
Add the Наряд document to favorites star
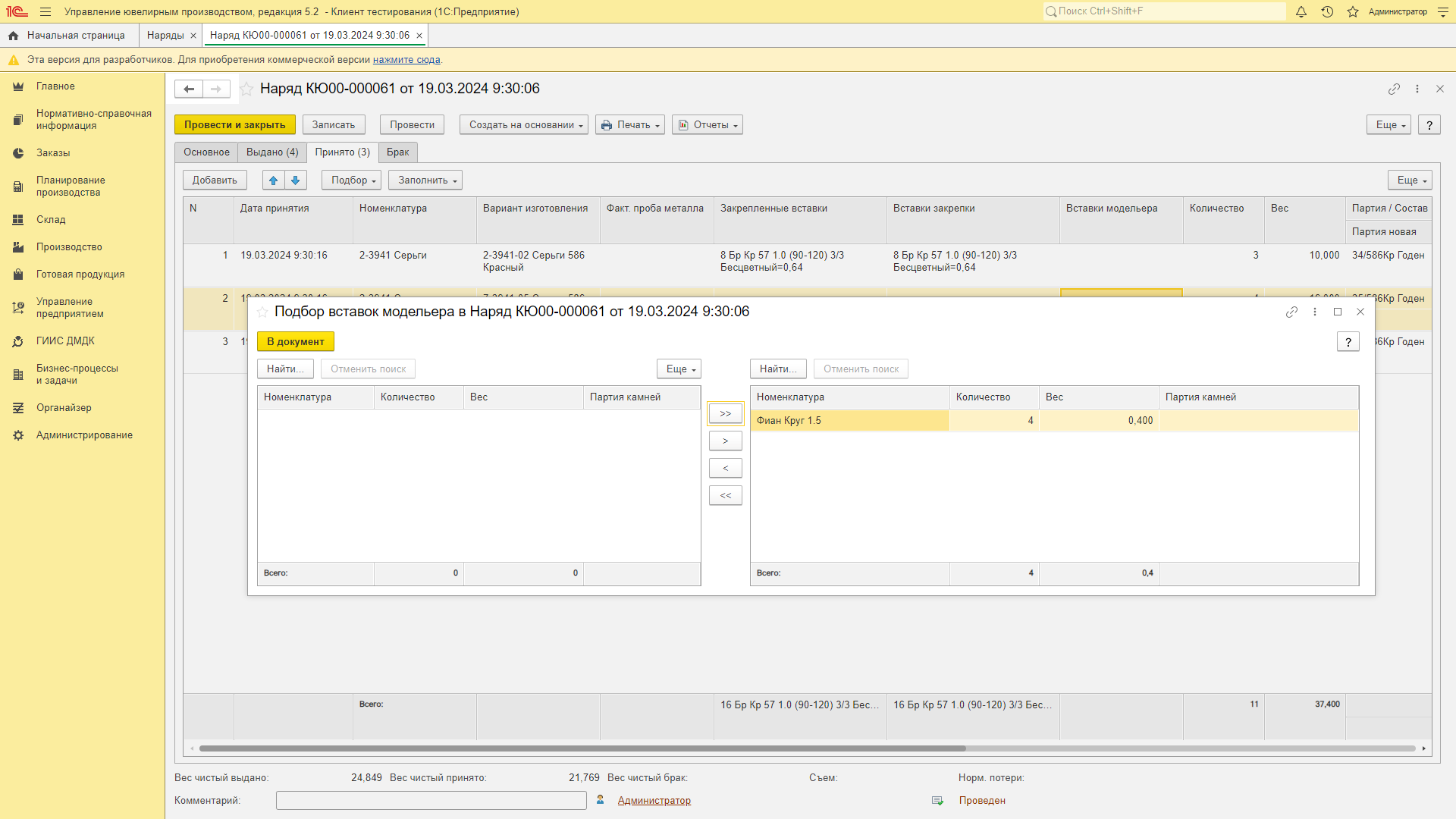pos(246,89)
